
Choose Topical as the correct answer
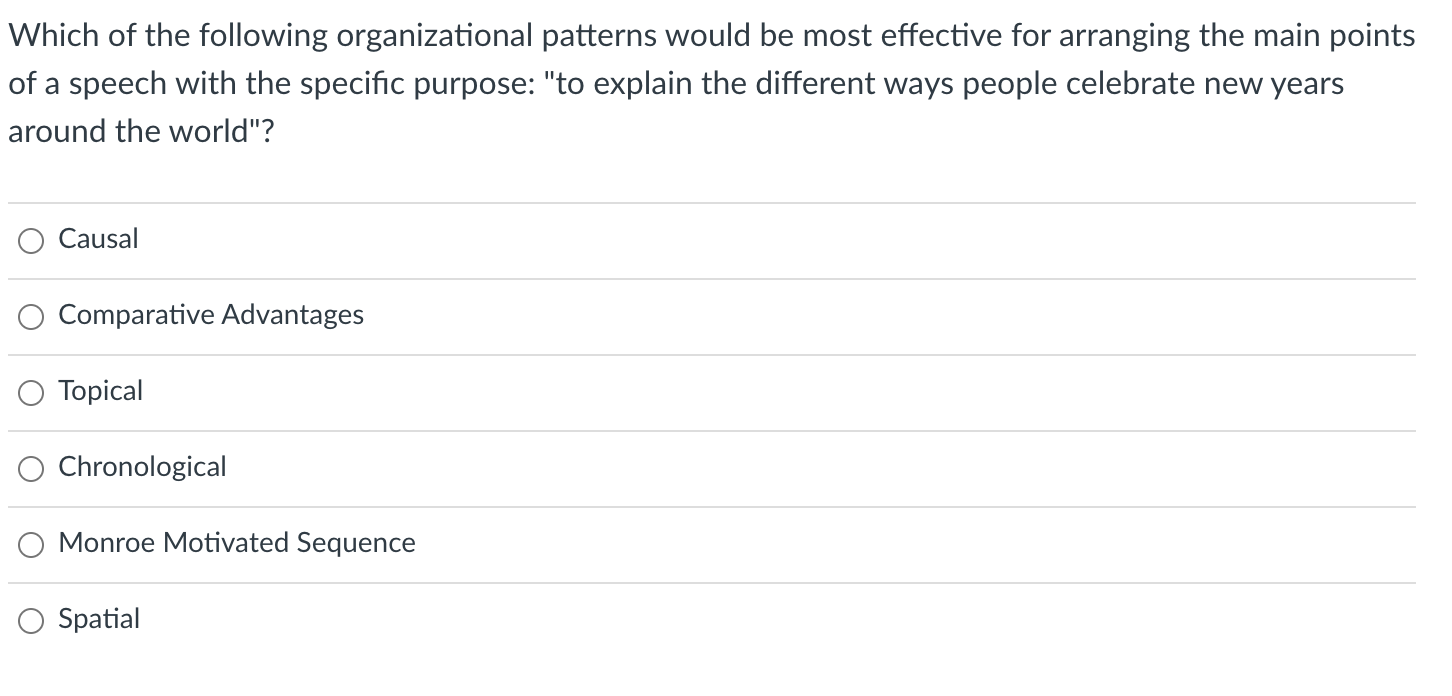(30, 392)
